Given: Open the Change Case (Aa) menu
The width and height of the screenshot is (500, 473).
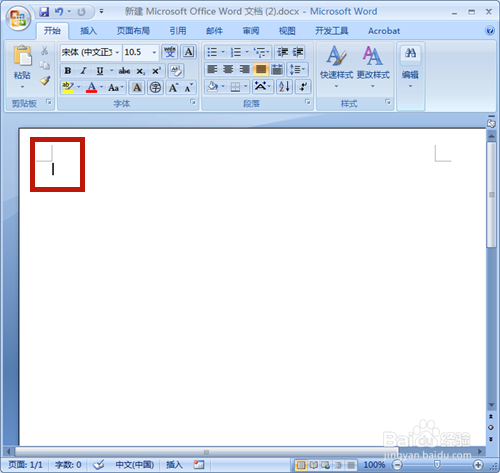Looking at the screenshot, I should tap(116, 88).
